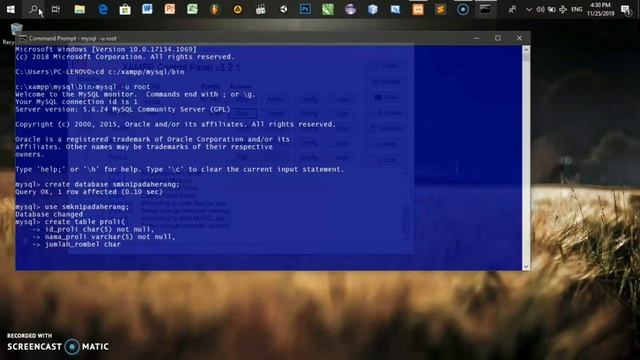This screenshot has width=640, height=360.
Task: Click the 'Server version: 5.6.24' line
Action: (123, 109)
